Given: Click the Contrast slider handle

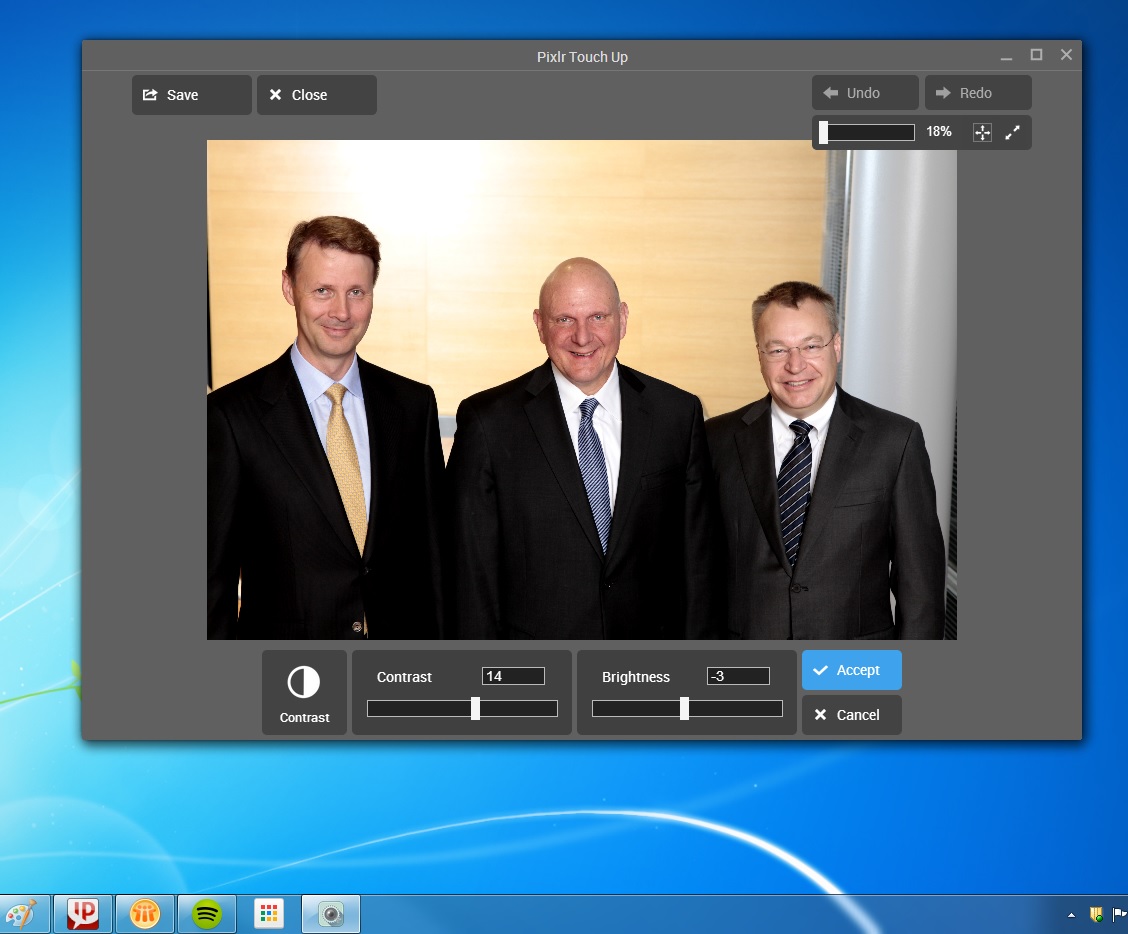Looking at the screenshot, I should click(475, 709).
